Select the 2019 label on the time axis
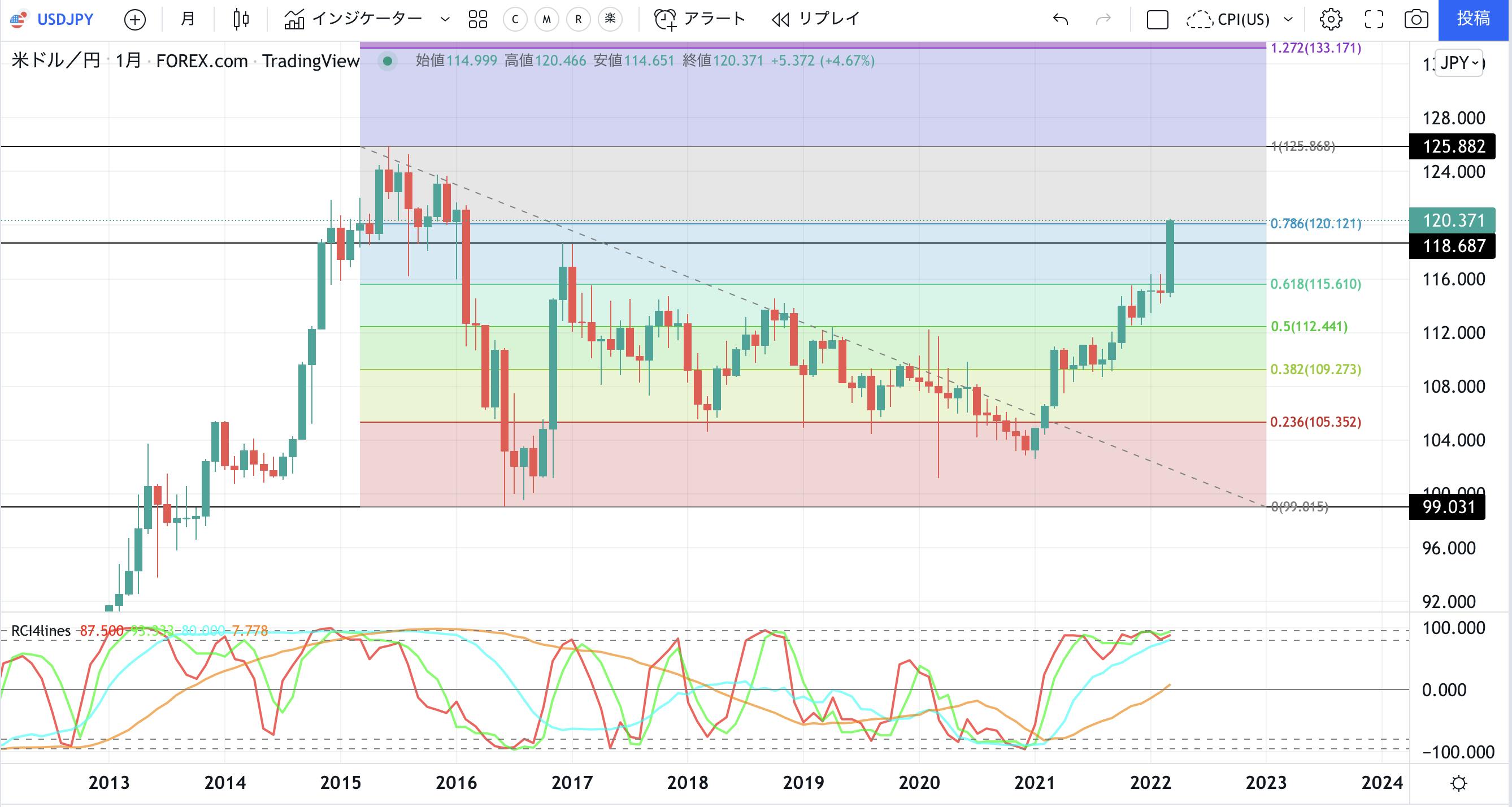The image size is (1512, 807). 803,782
